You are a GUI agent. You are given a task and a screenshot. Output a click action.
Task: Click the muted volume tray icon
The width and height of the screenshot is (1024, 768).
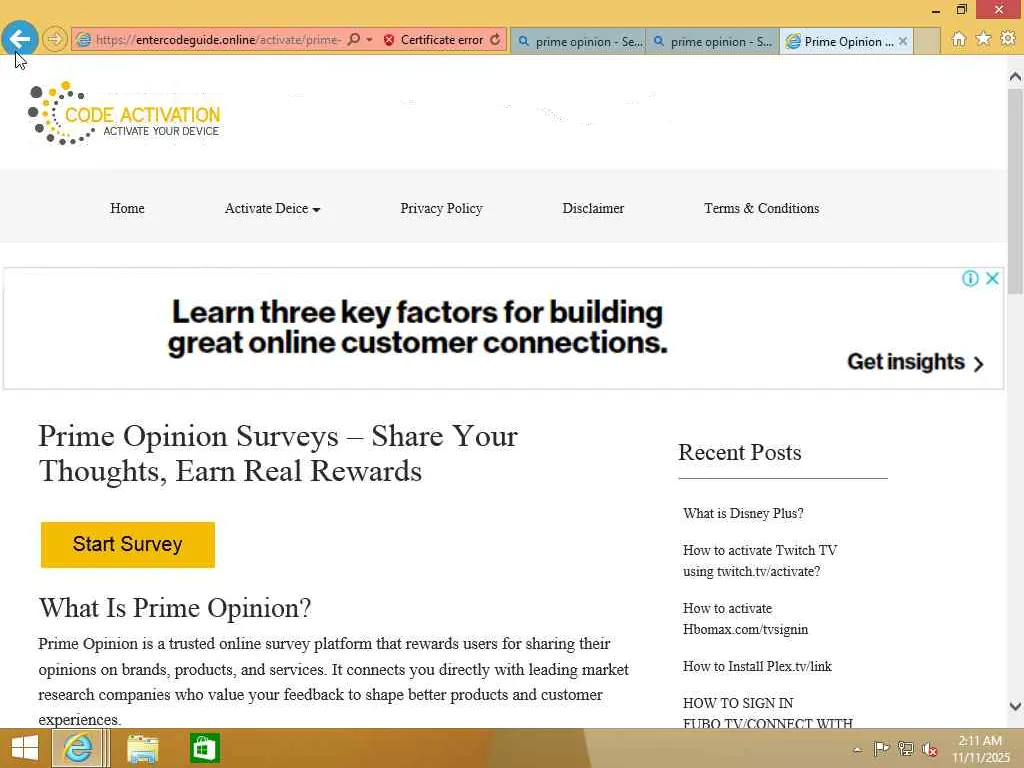[929, 749]
